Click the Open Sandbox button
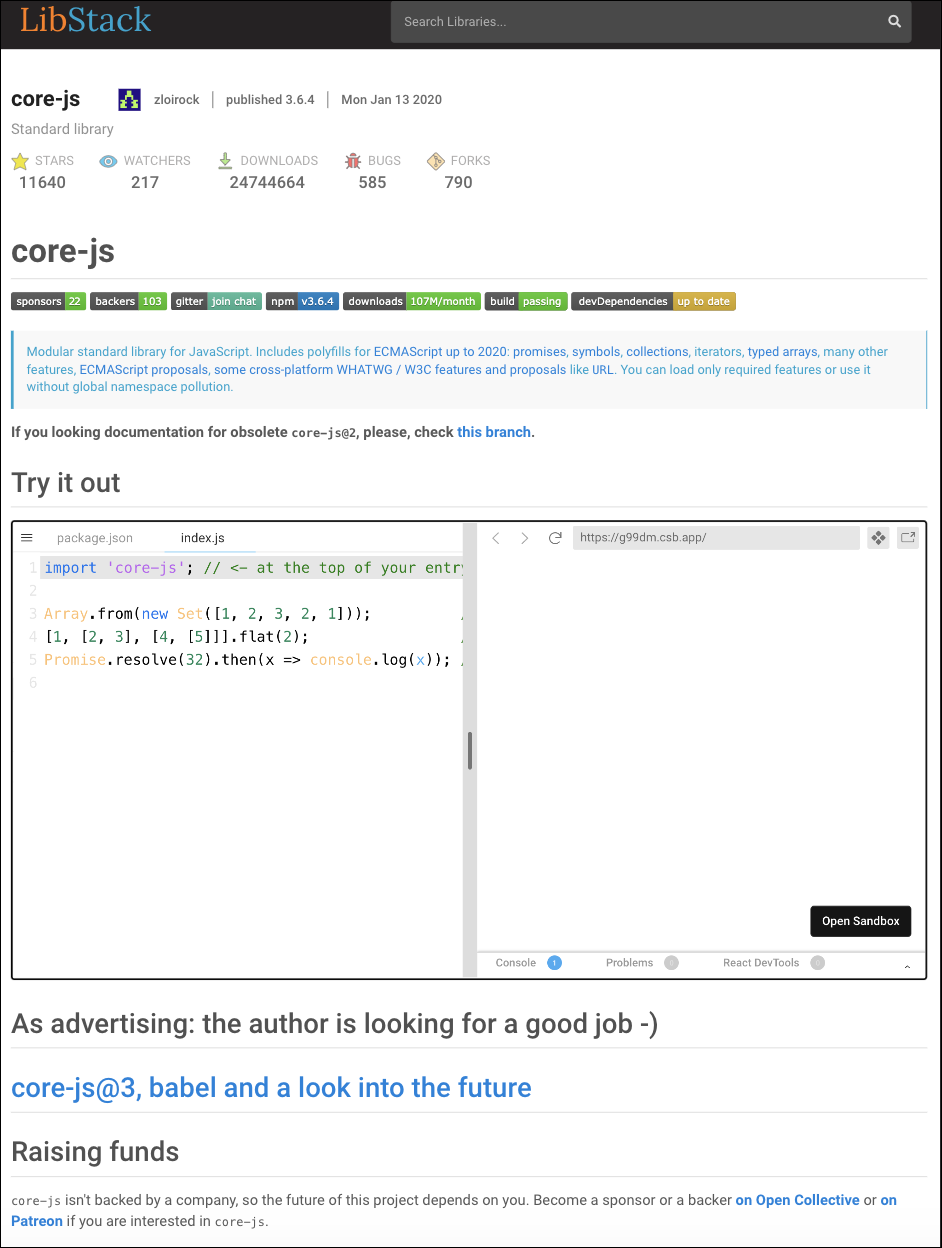Screen dimensions: 942x1248 [860, 921]
